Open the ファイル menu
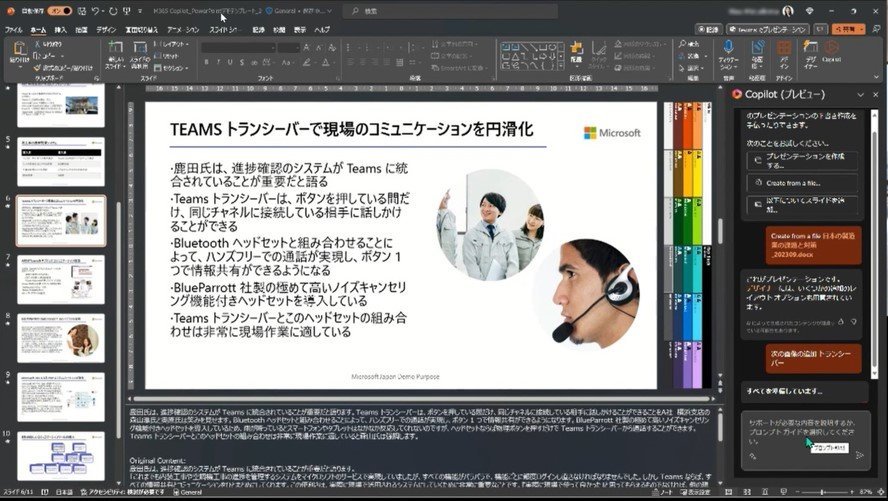The width and height of the screenshot is (888, 501). (x=13, y=30)
